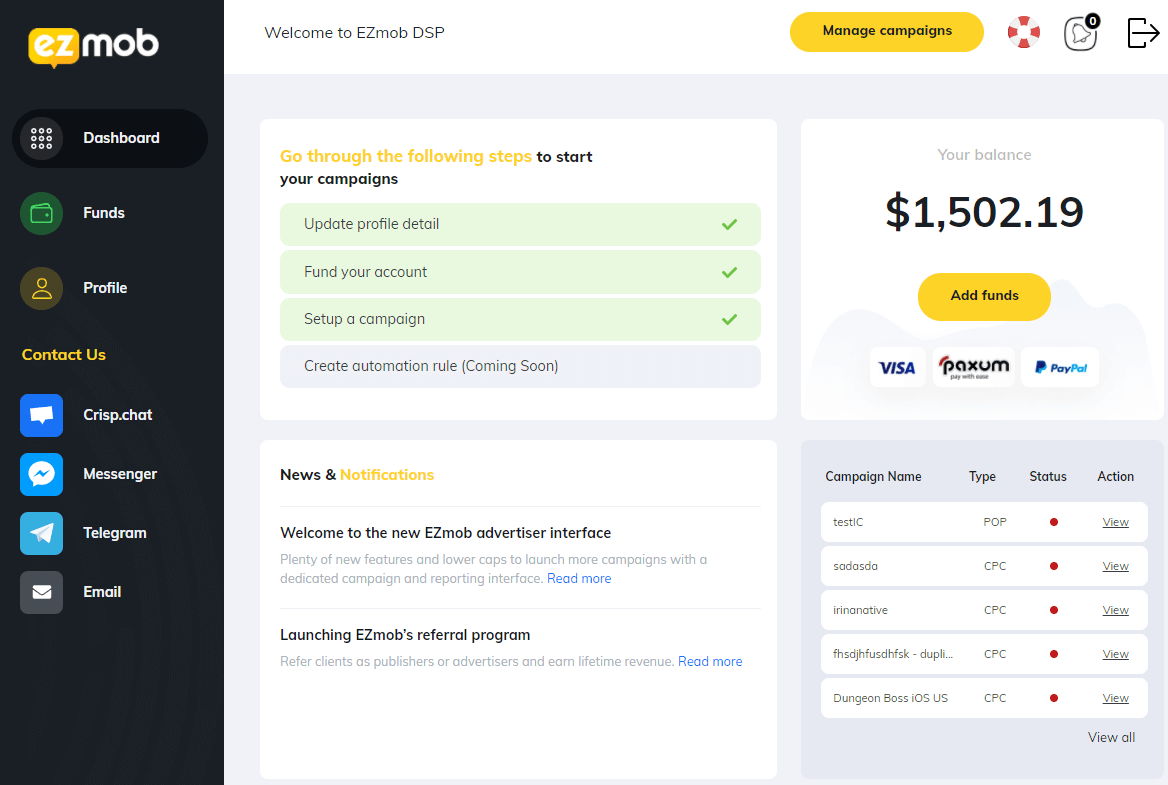Click the Email envelope icon

(41, 591)
